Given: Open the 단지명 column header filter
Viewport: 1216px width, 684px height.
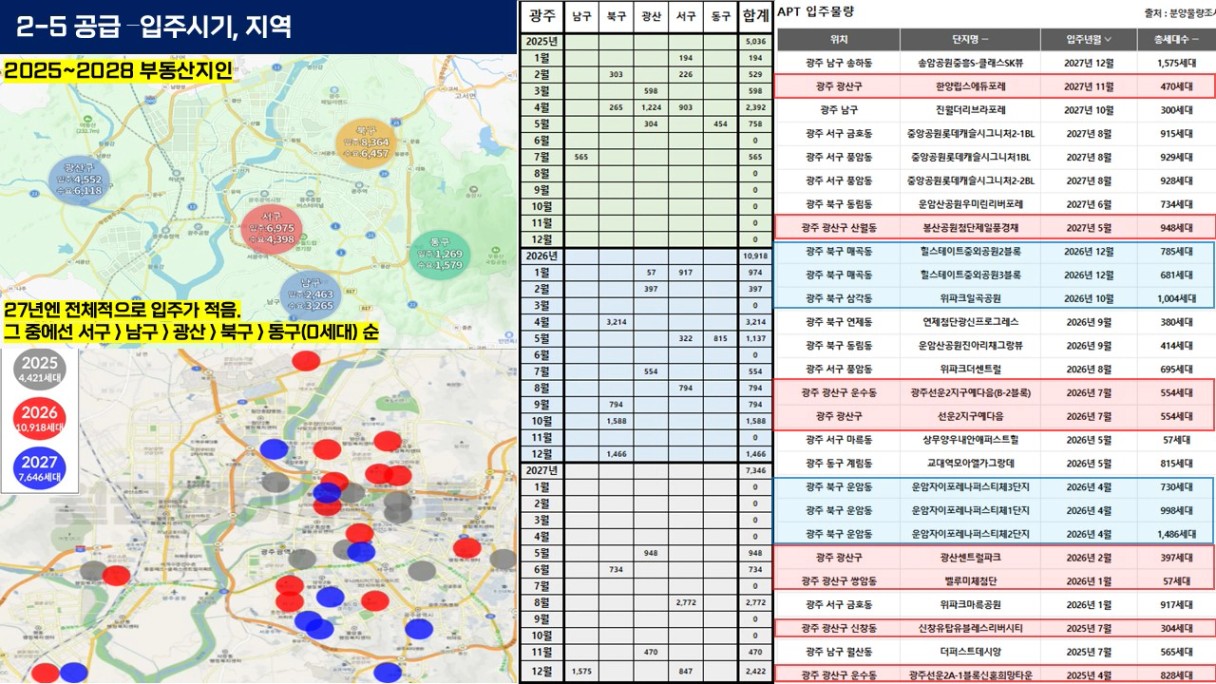Looking at the screenshot, I should click(x=986, y=39).
